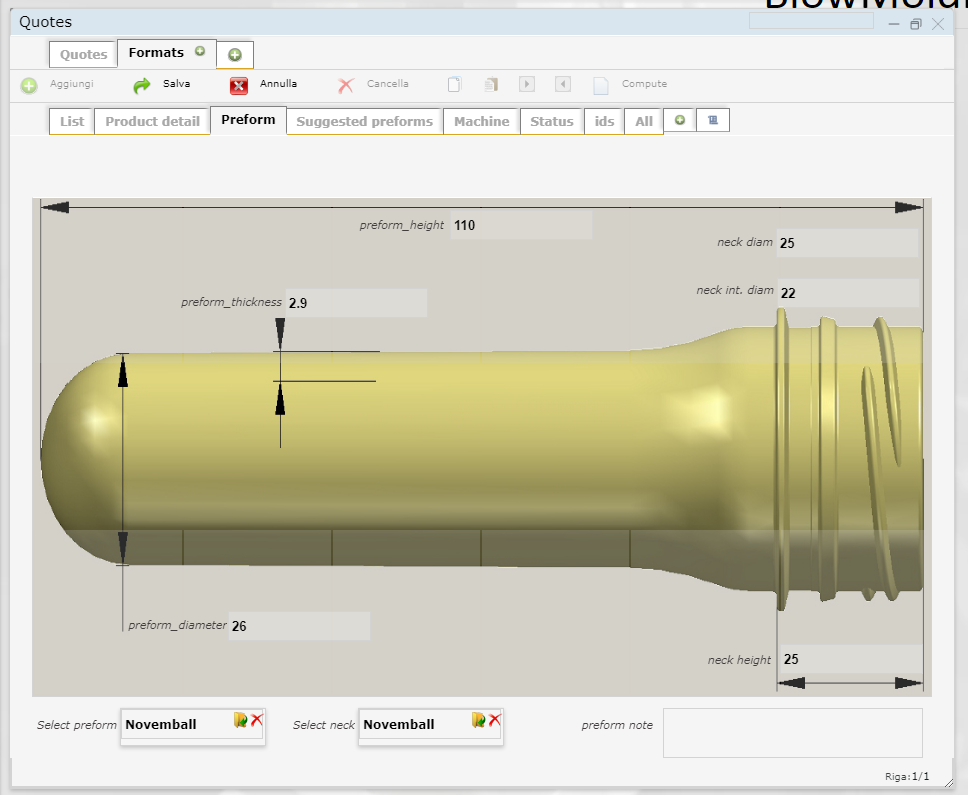Open lookup icon for Select neck
Viewport: 968px width, 795px height.
coord(479,720)
